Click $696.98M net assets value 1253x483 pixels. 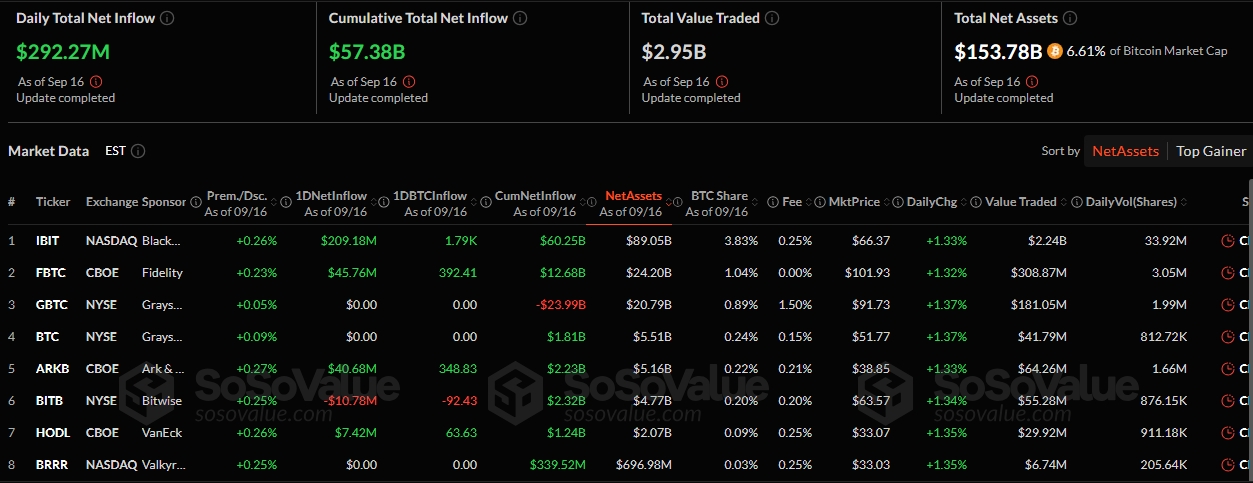643,465
